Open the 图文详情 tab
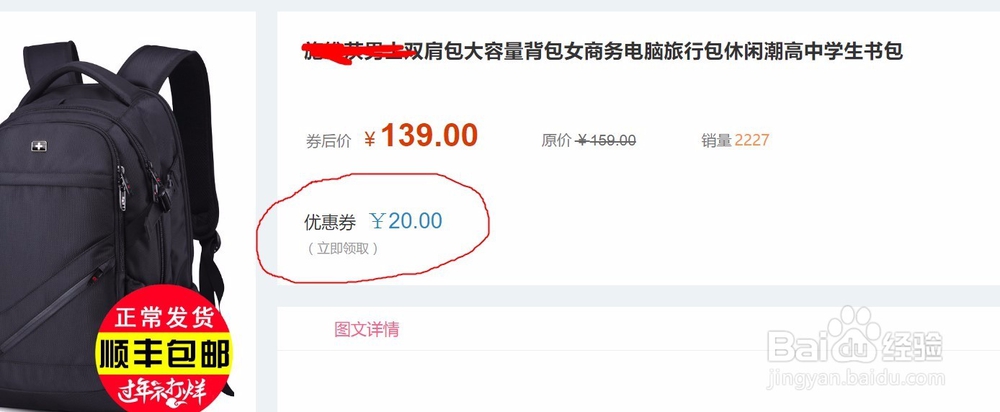This screenshot has height=412, width=1000. pos(367,329)
